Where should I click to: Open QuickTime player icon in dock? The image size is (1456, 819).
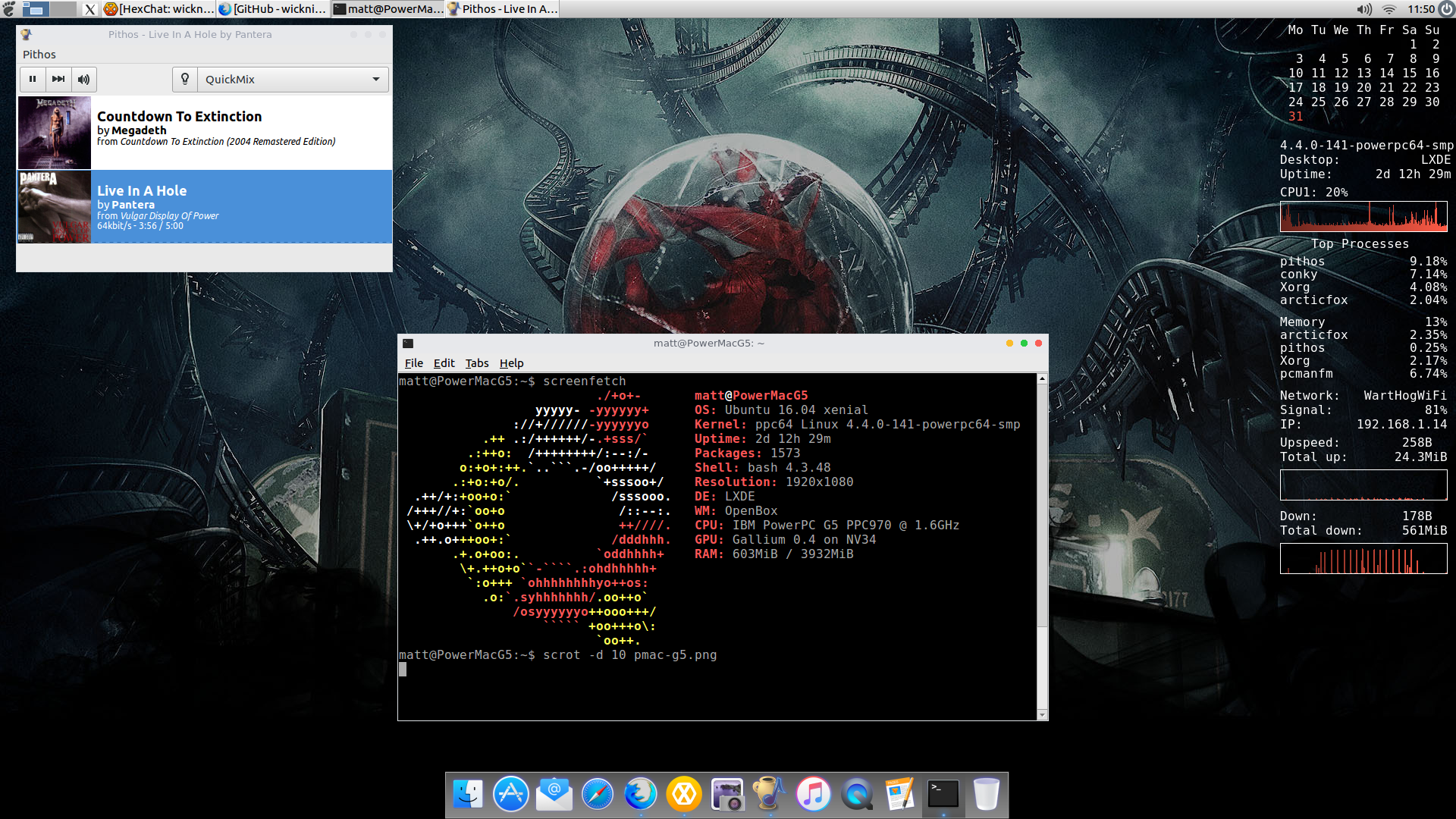(856, 794)
